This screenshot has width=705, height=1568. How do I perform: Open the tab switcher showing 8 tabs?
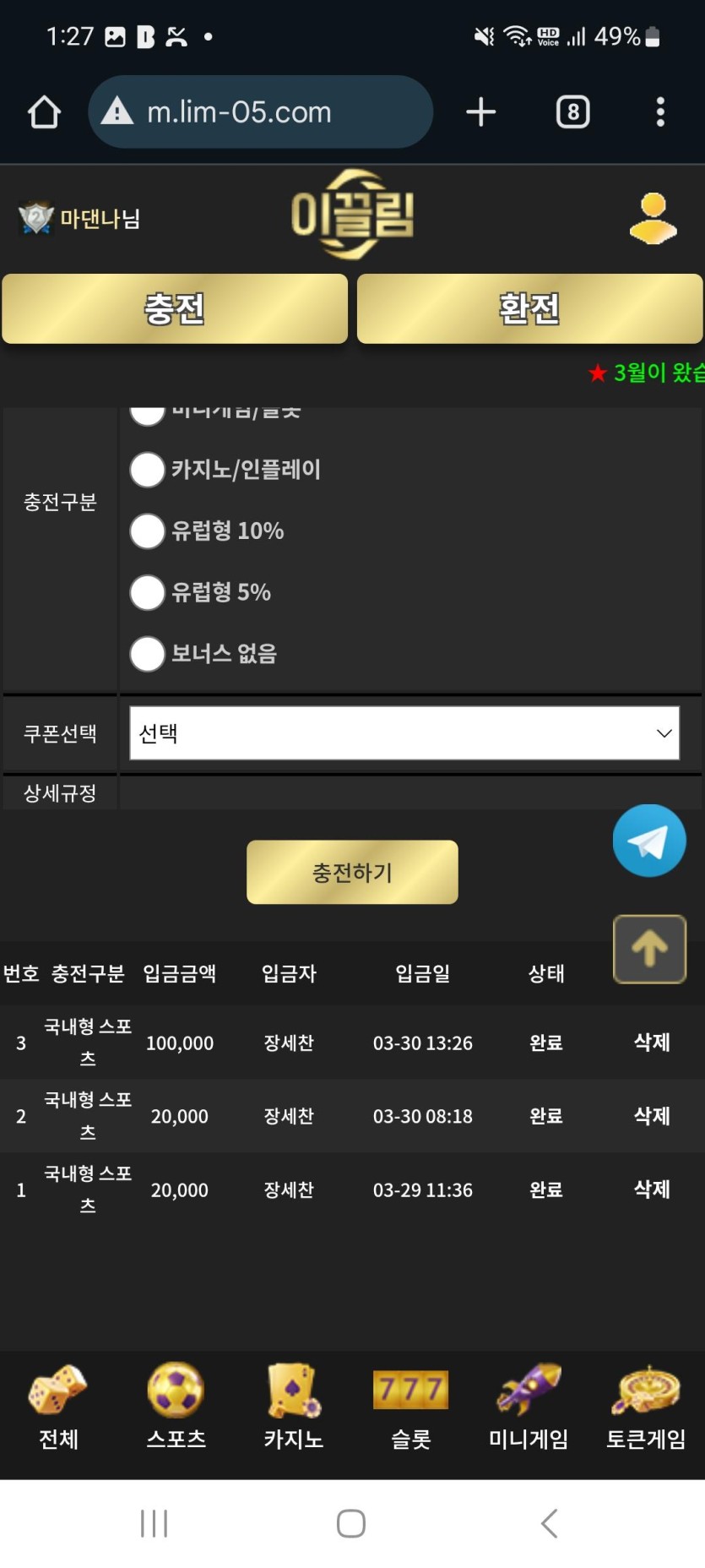[572, 112]
